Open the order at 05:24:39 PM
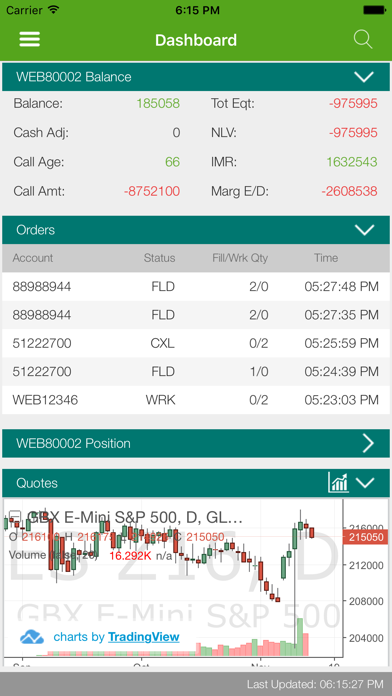The height and width of the screenshot is (696, 392). tap(196, 372)
